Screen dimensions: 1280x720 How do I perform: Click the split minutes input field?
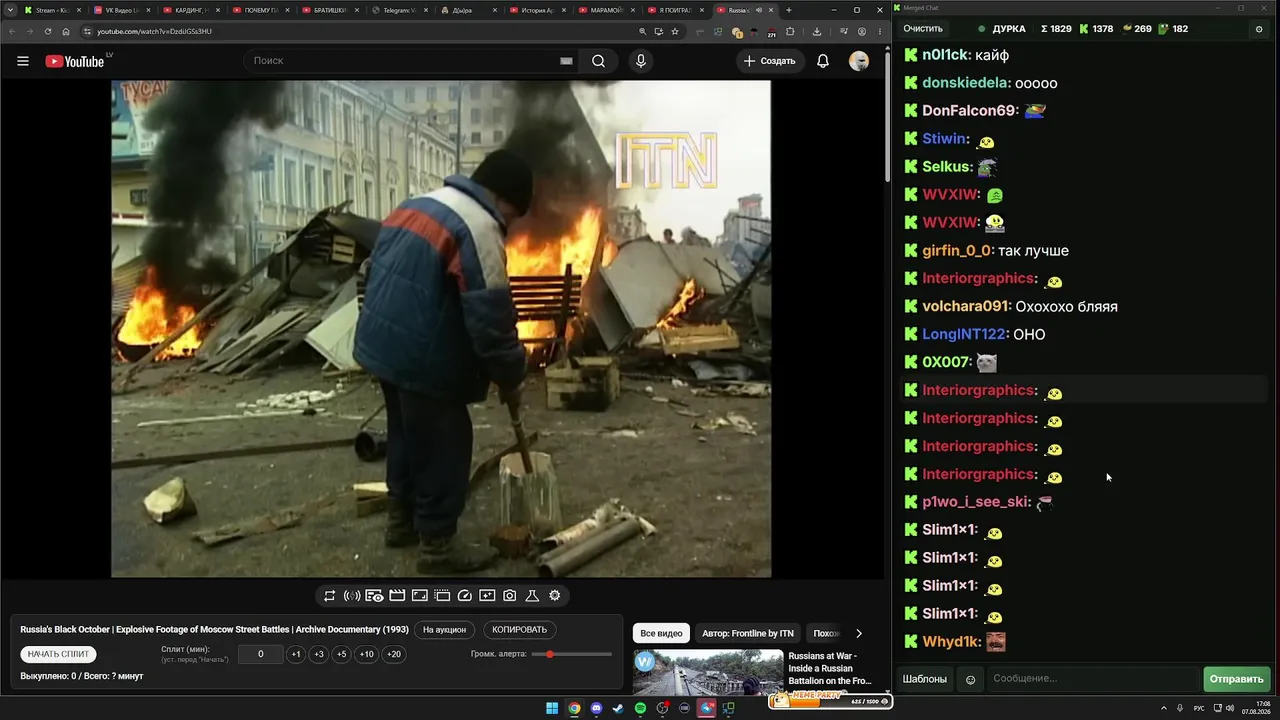coord(260,654)
